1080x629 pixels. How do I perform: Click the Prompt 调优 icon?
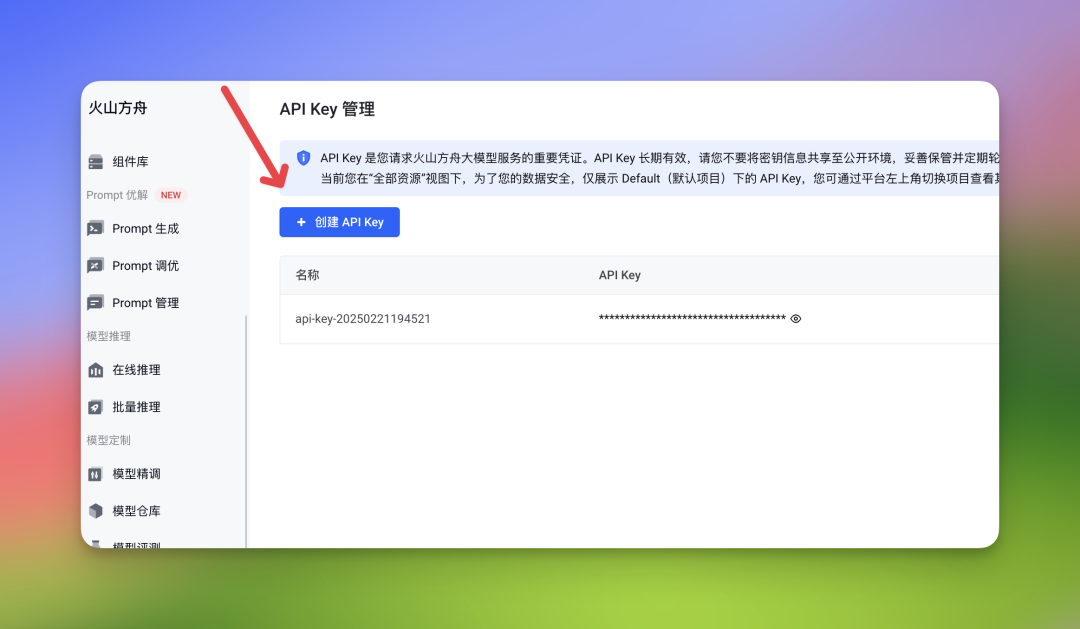click(x=96, y=266)
